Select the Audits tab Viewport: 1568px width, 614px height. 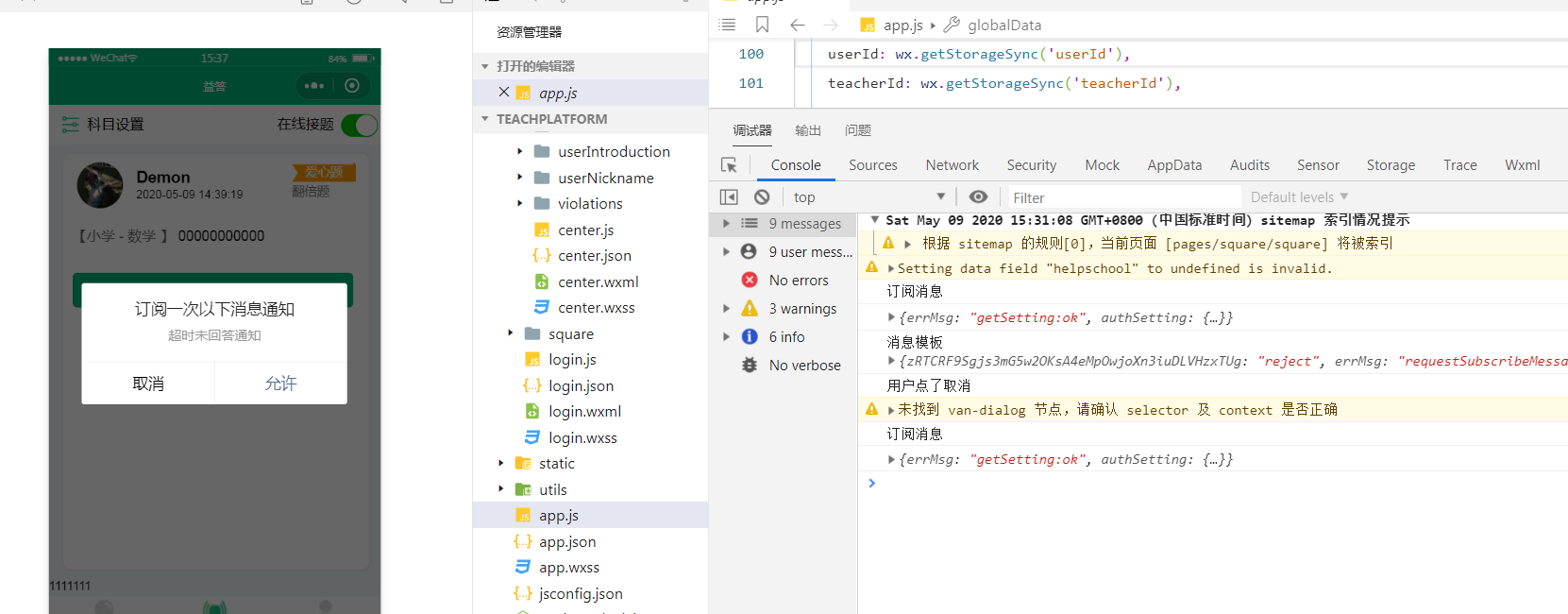click(1250, 165)
